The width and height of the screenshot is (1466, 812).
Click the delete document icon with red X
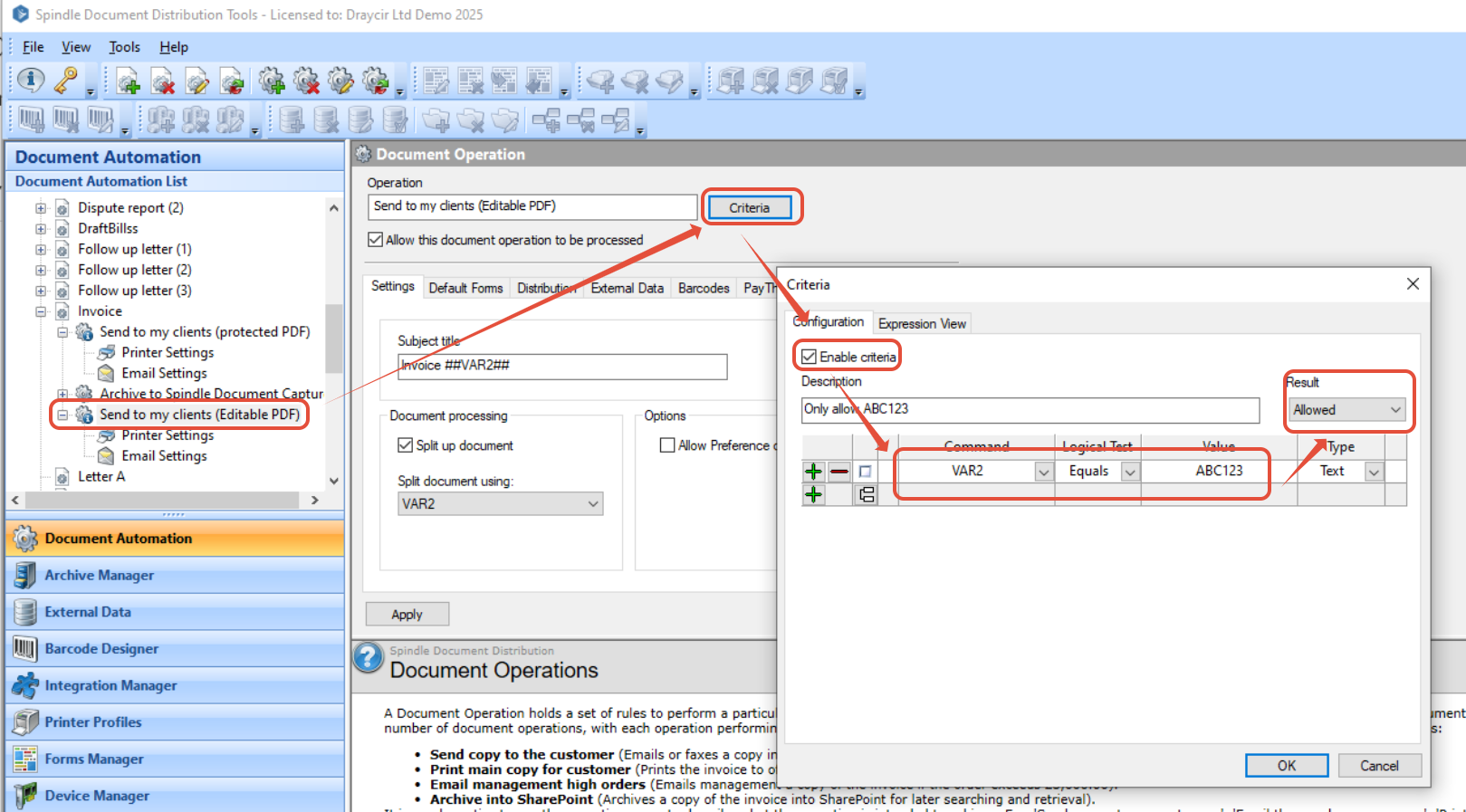click(x=162, y=81)
